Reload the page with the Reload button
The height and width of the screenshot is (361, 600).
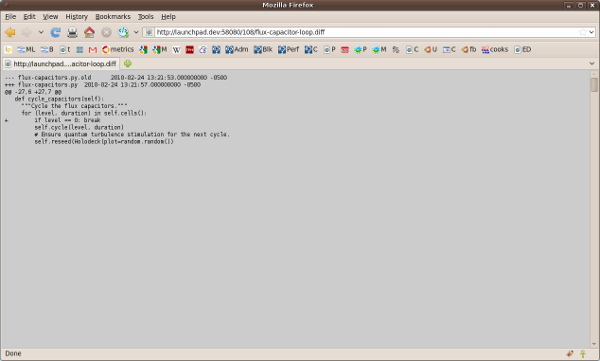55,32
